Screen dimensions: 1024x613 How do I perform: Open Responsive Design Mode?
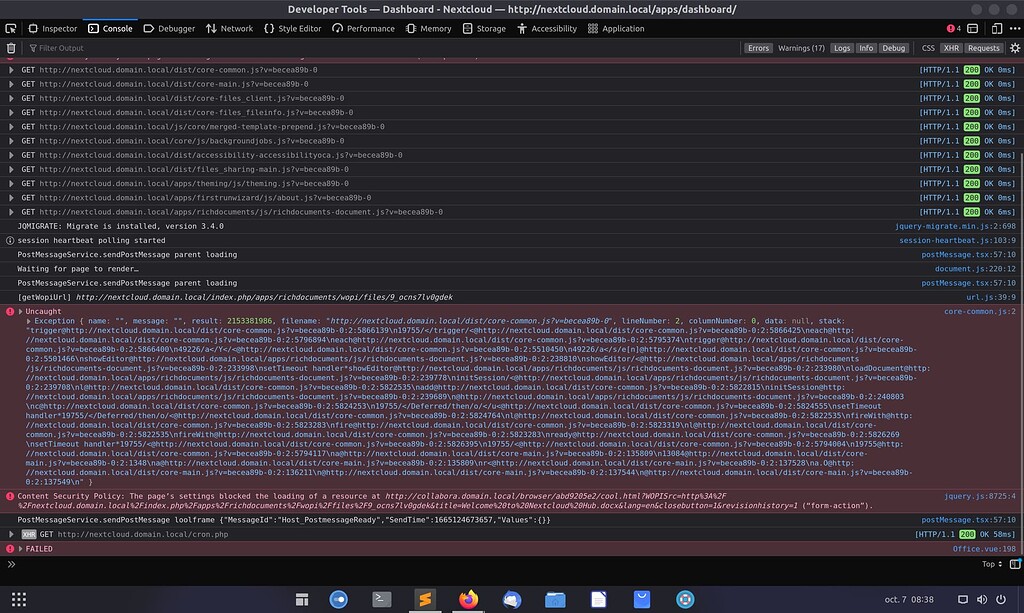997,28
